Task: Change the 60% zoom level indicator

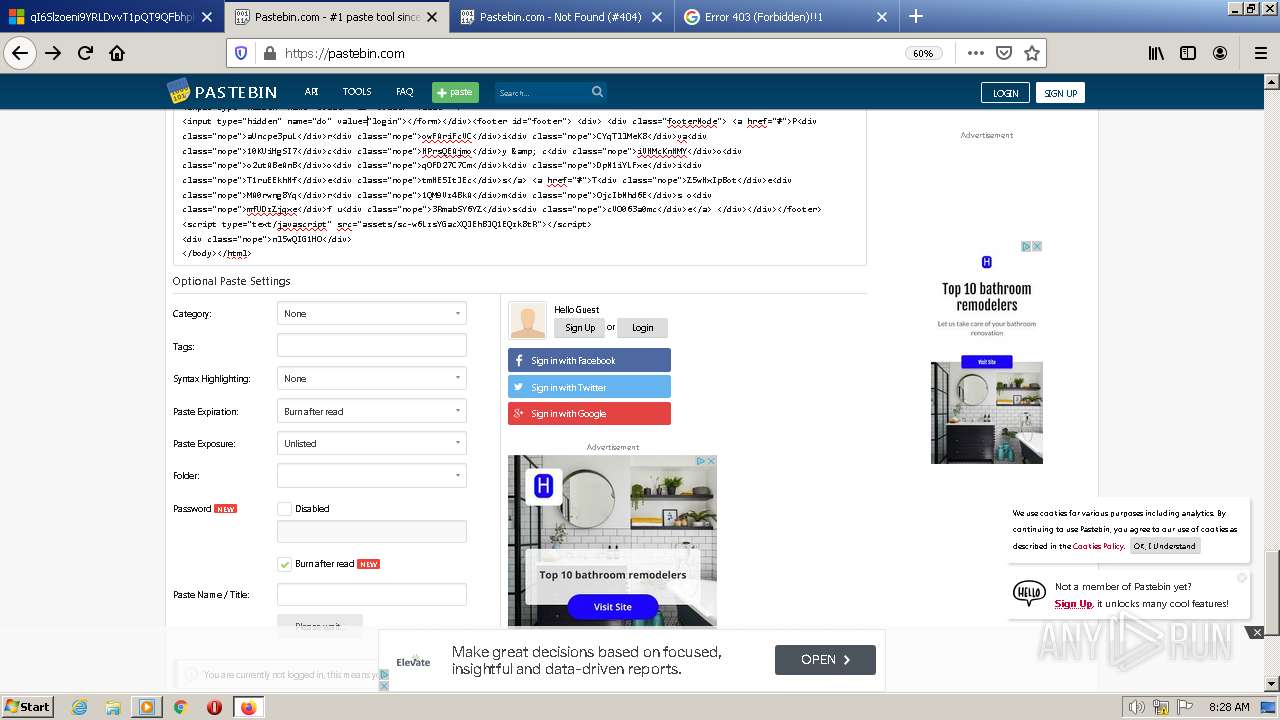Action: click(x=921, y=53)
